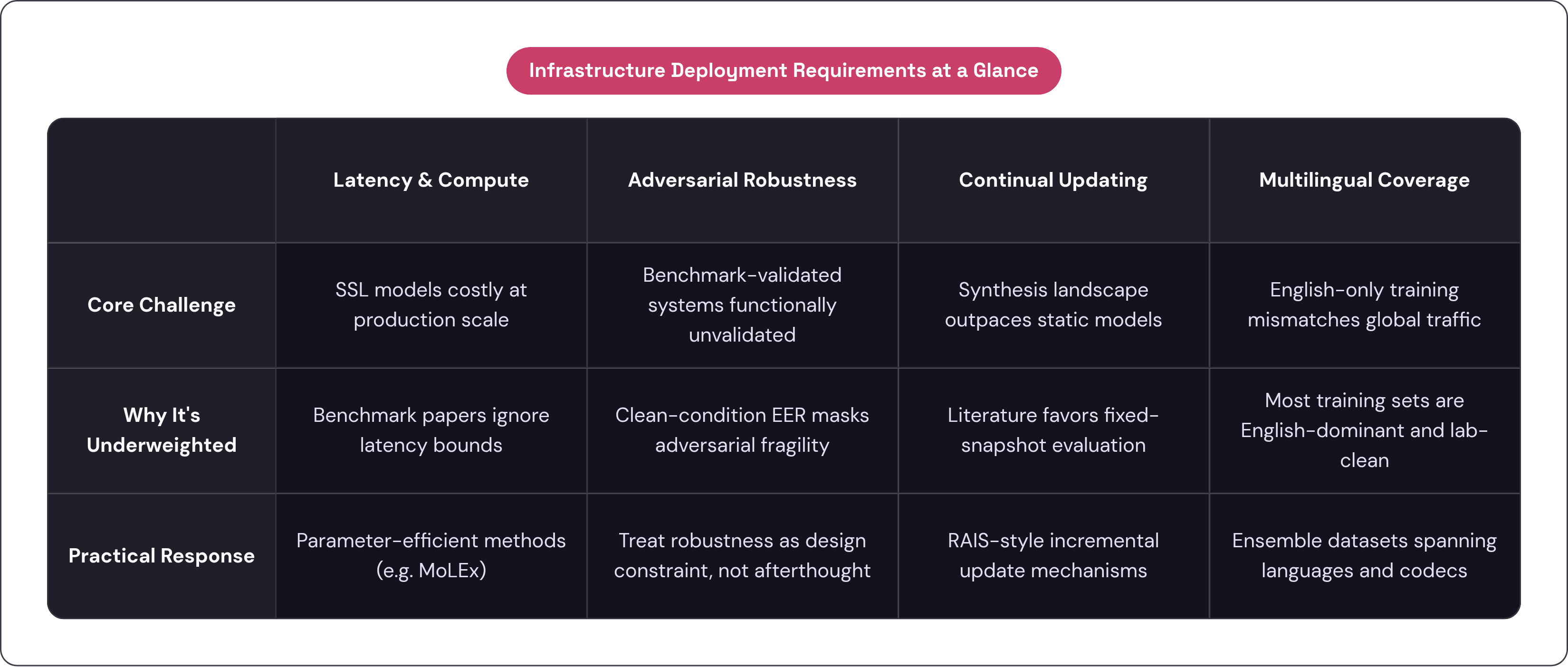Viewport: 1568px width, 667px height.
Task: Select the 'Latency & Compute' column header
Action: [x=431, y=180]
